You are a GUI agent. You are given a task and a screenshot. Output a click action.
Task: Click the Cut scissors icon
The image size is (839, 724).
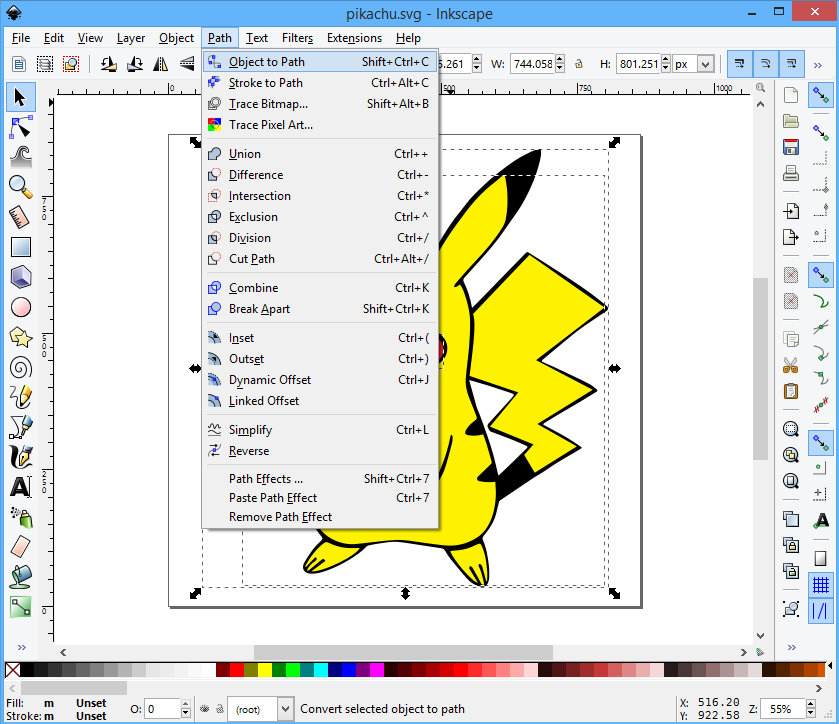(791, 365)
